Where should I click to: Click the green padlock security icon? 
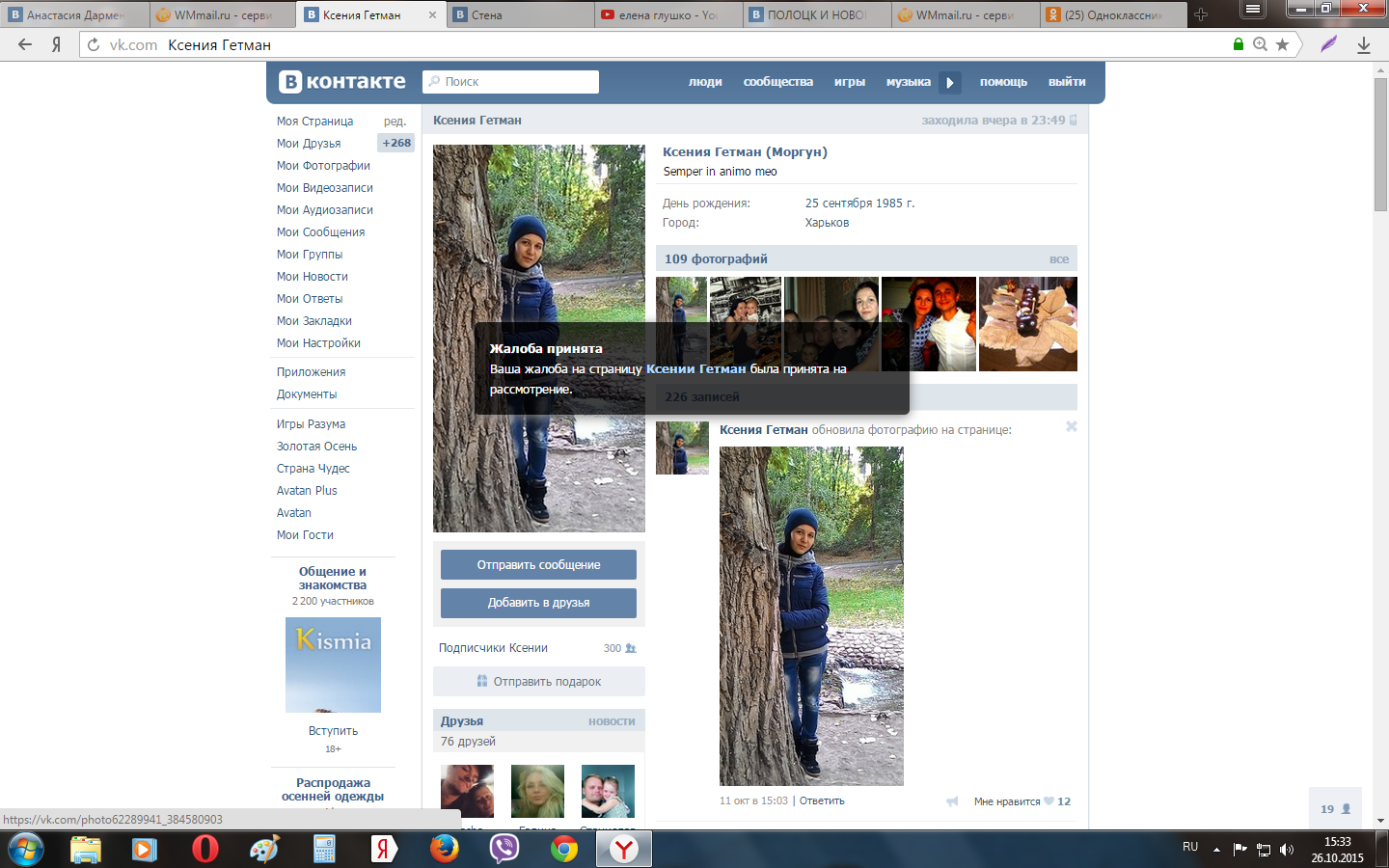coord(1239,44)
